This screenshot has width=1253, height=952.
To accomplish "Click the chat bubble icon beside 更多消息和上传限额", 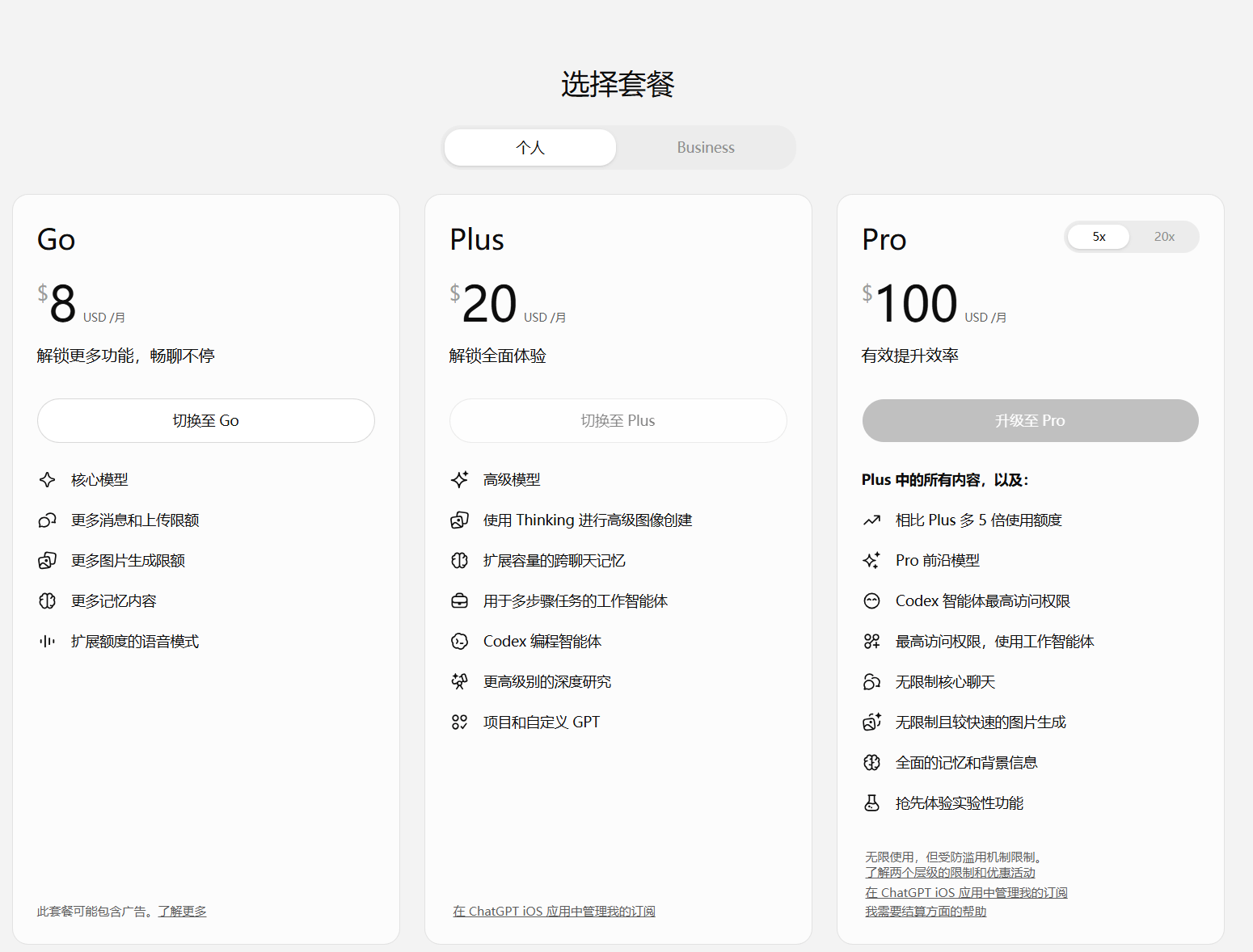I will coord(48,520).
